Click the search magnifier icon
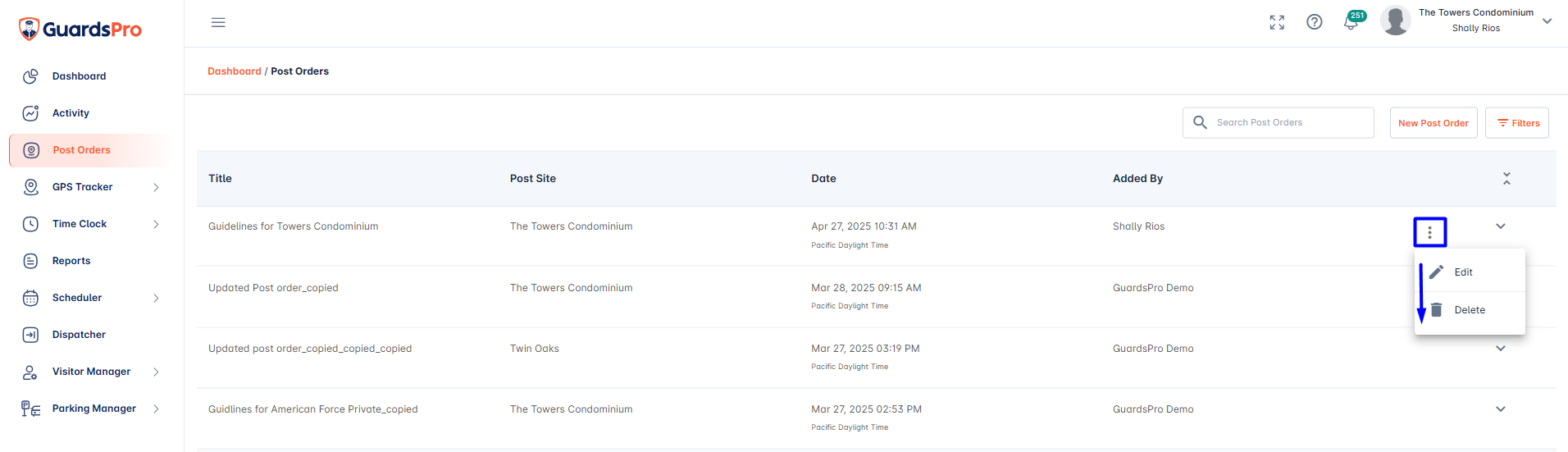 pos(1200,122)
